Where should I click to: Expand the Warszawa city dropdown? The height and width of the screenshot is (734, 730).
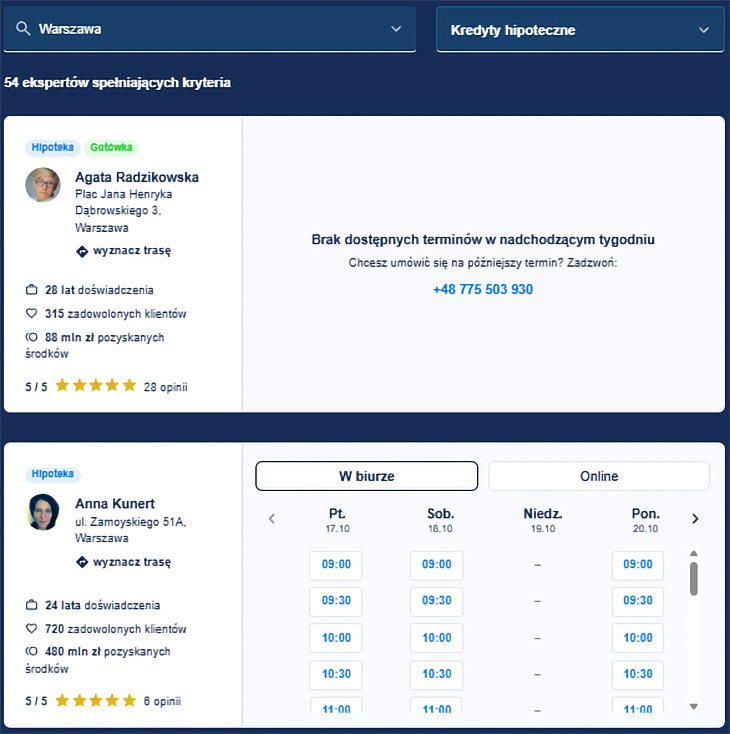tap(395, 29)
